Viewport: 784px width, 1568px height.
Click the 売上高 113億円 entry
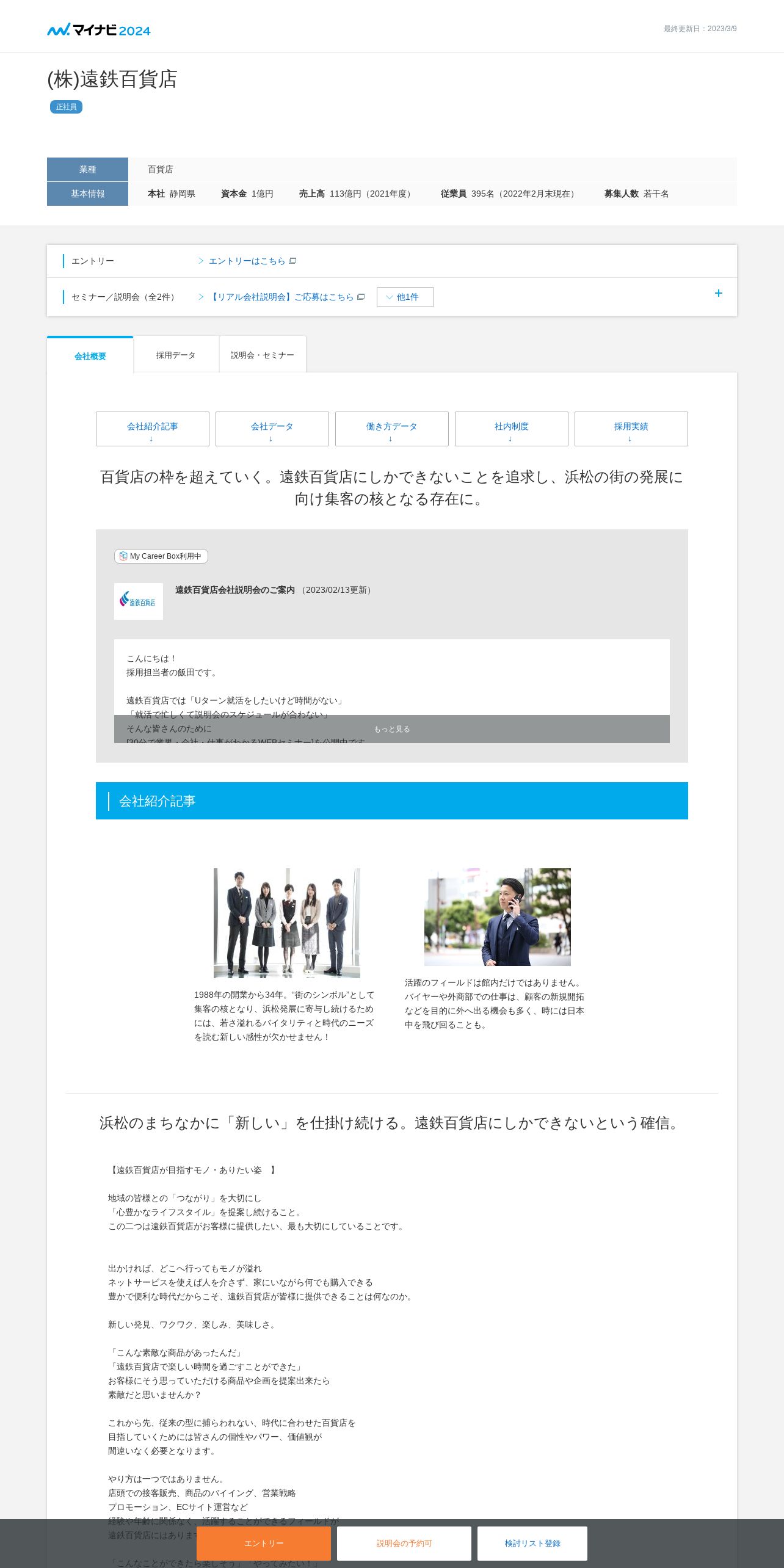357,194
